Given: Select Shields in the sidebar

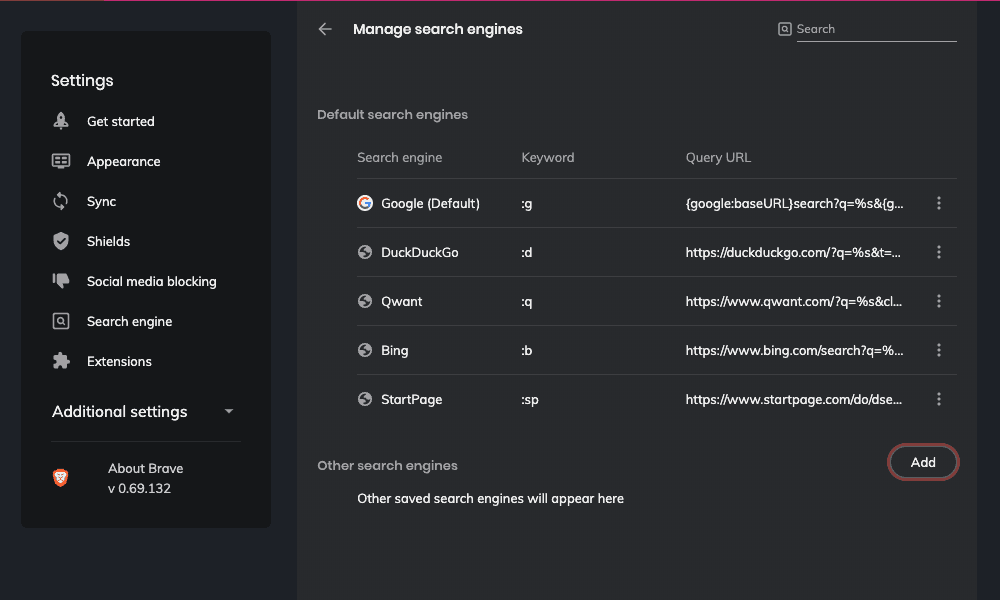Looking at the screenshot, I should click(108, 241).
